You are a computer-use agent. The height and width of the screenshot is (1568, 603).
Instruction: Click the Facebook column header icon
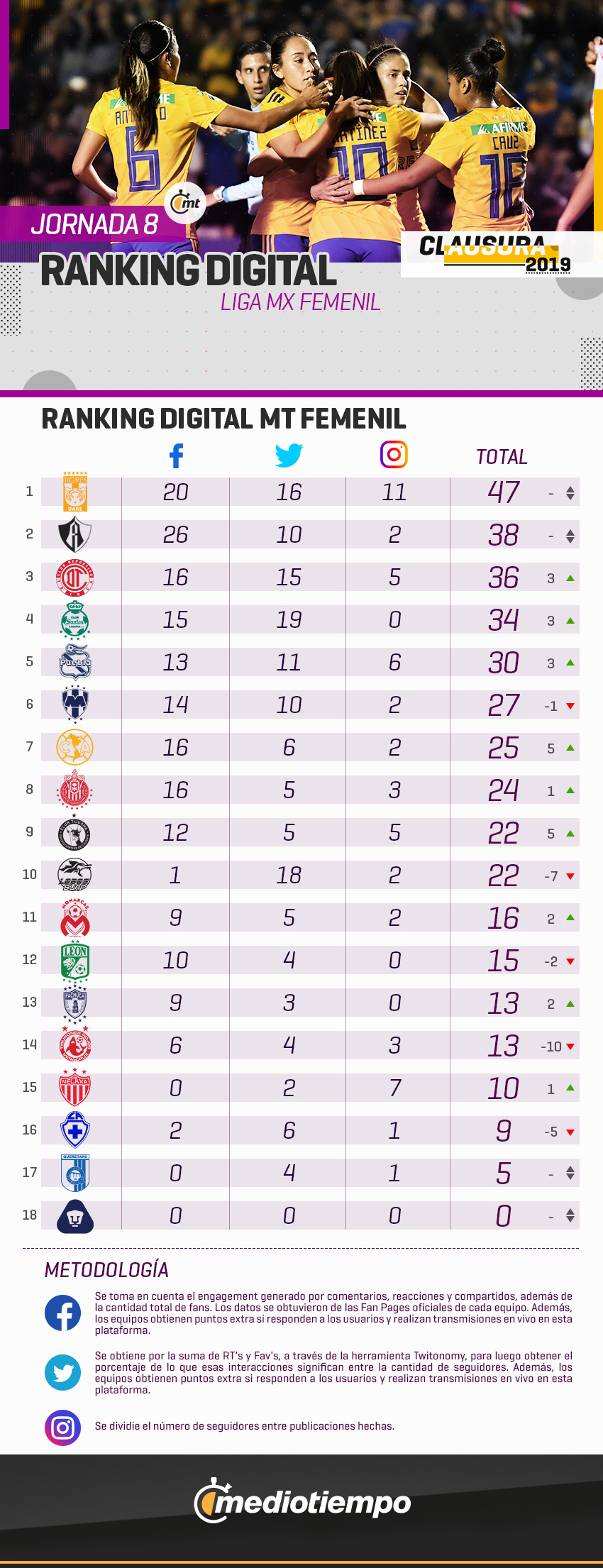click(x=176, y=456)
